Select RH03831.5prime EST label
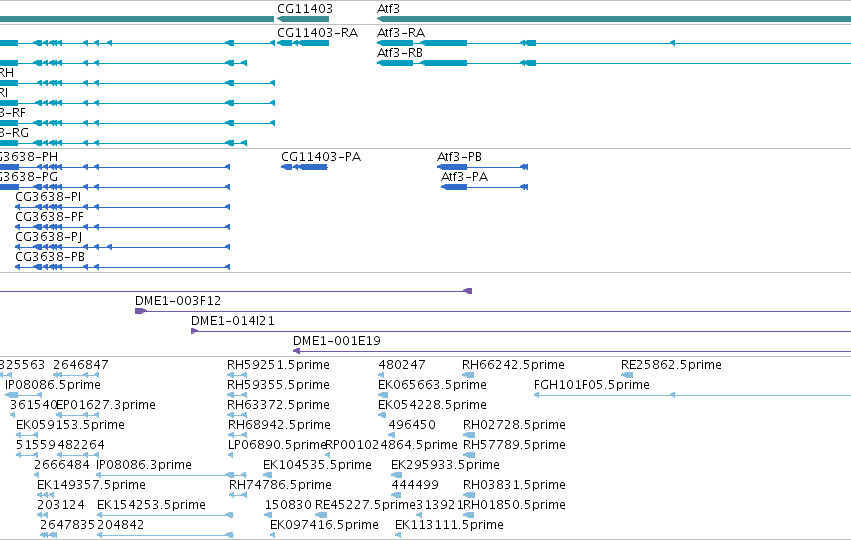The width and height of the screenshot is (851, 540). tap(514, 485)
